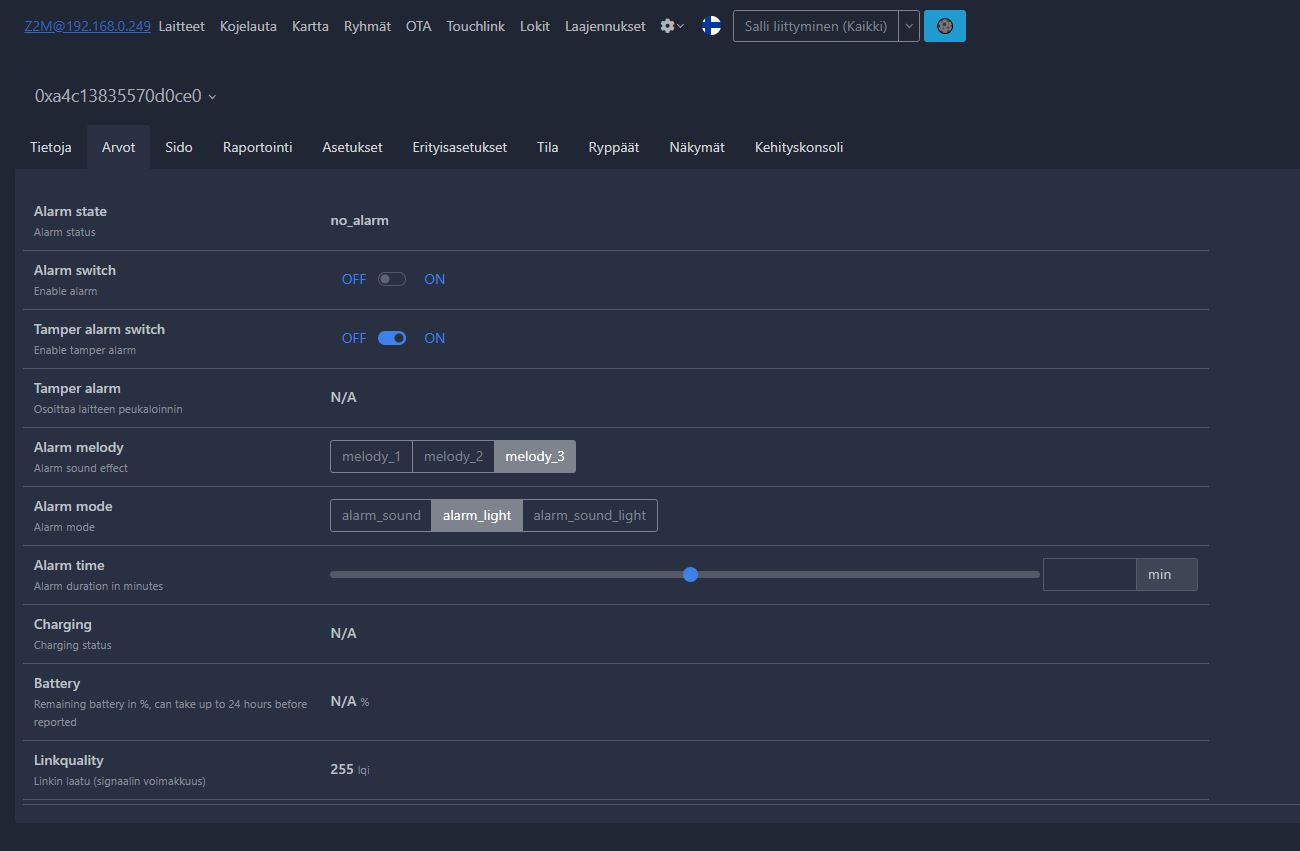Expand the permit join dropdown arrow
Image resolution: width=1300 pixels, height=851 pixels.
908,26
